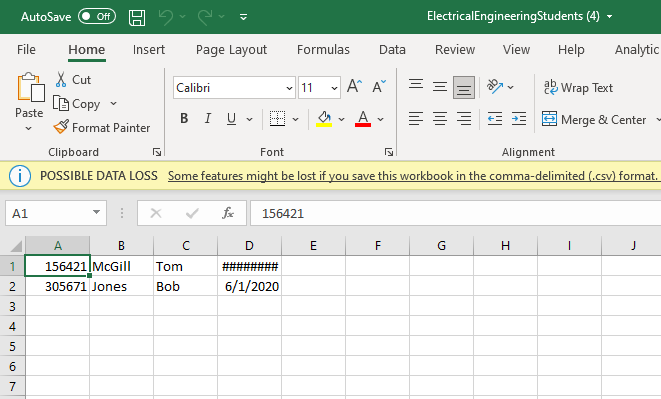Switch to the Help tab
This screenshot has width=661, height=399.
pyautogui.click(x=571, y=50)
